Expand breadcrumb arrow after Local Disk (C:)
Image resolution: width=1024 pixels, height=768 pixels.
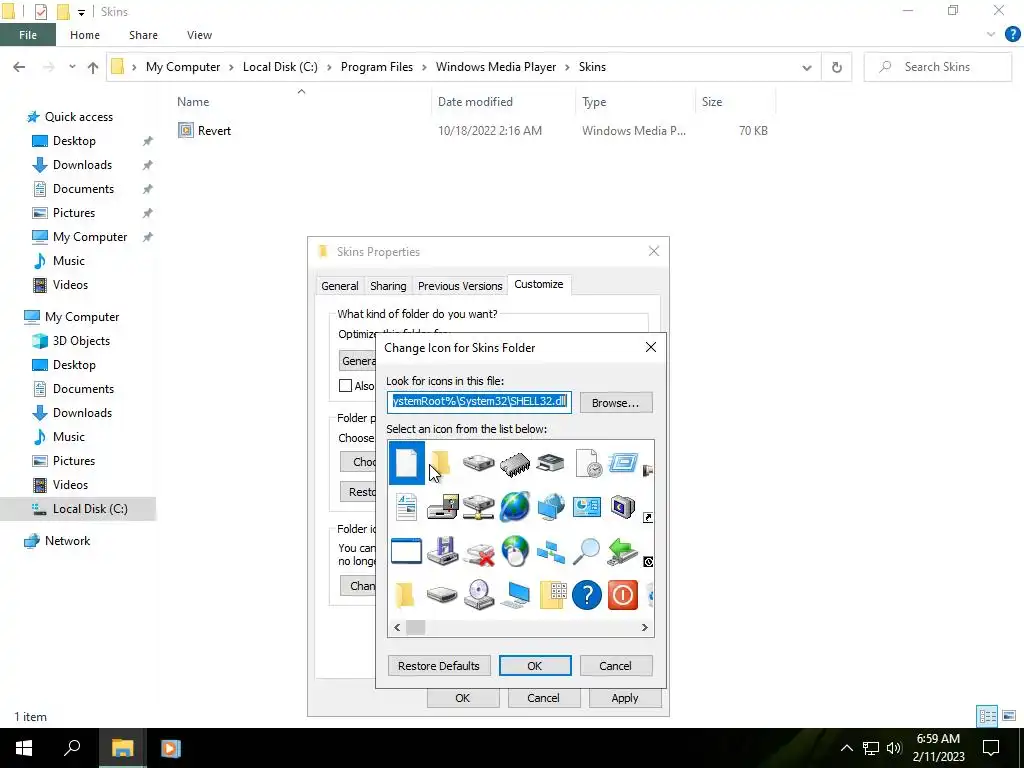click(329, 67)
